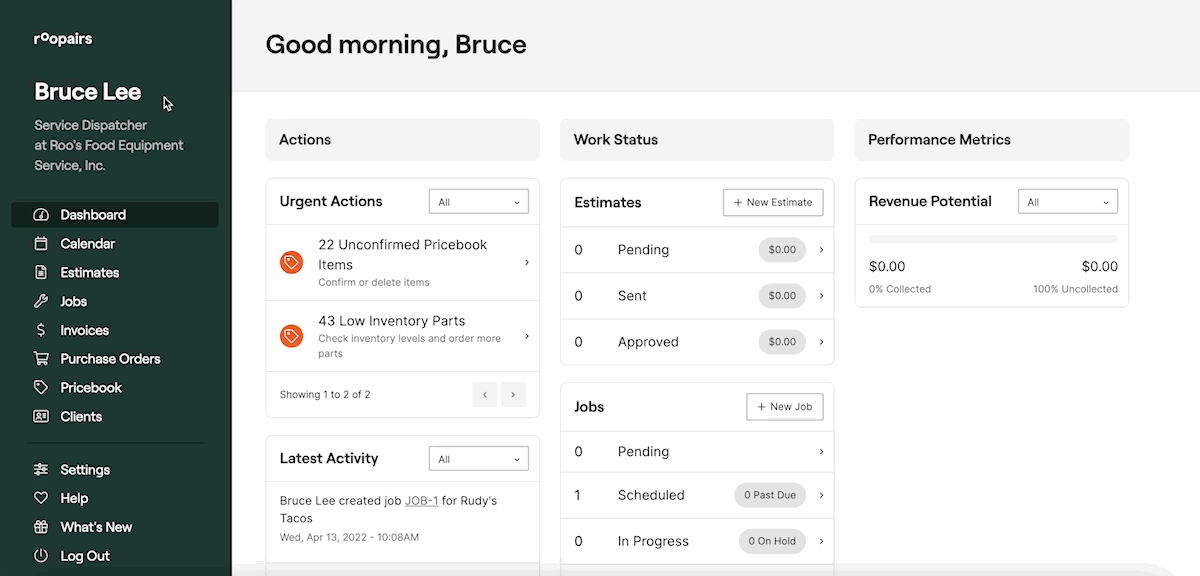Click the Purchase Orders cart icon
Image resolution: width=1200 pixels, height=576 pixels.
41,359
